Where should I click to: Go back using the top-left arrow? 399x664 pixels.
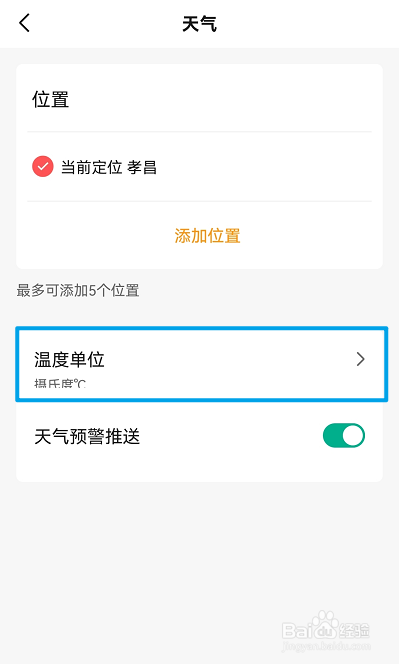25,23
